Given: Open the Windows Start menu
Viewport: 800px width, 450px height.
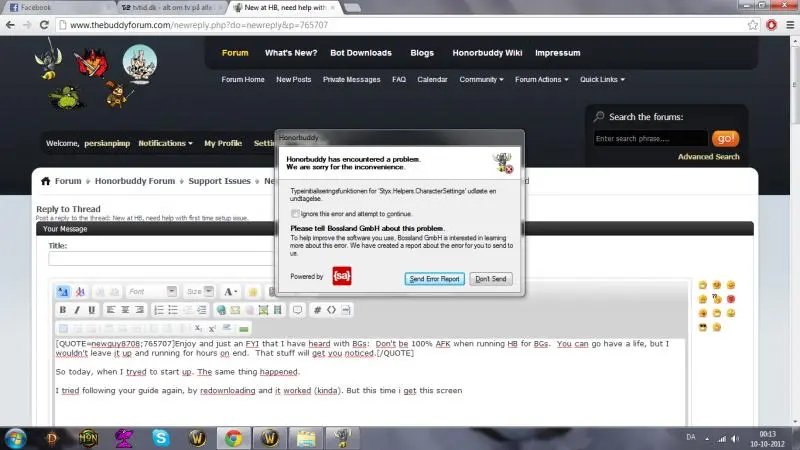Looking at the screenshot, I should coord(15,438).
